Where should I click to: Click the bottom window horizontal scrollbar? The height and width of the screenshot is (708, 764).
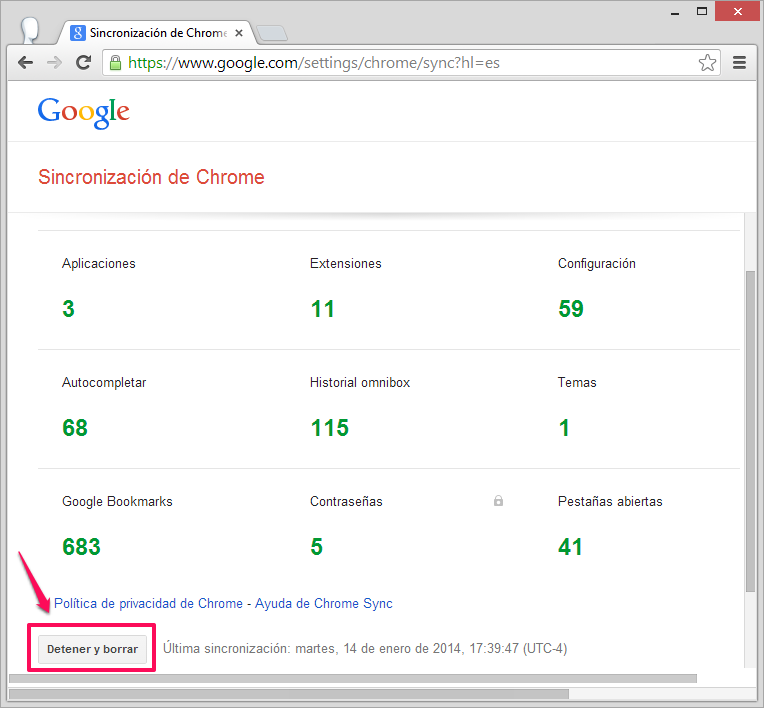288,694
